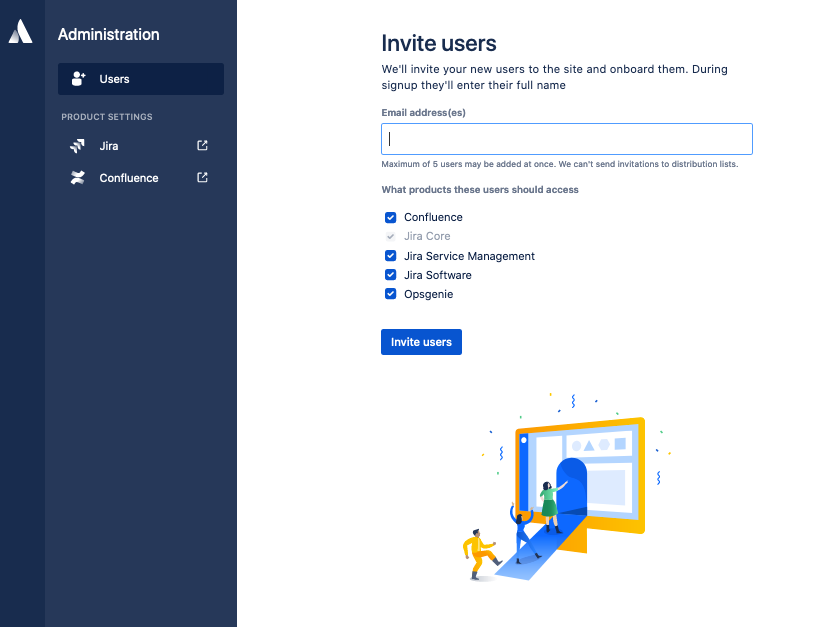The image size is (827, 627).
Task: Click the Atlassian logo icon
Action: coord(21,31)
